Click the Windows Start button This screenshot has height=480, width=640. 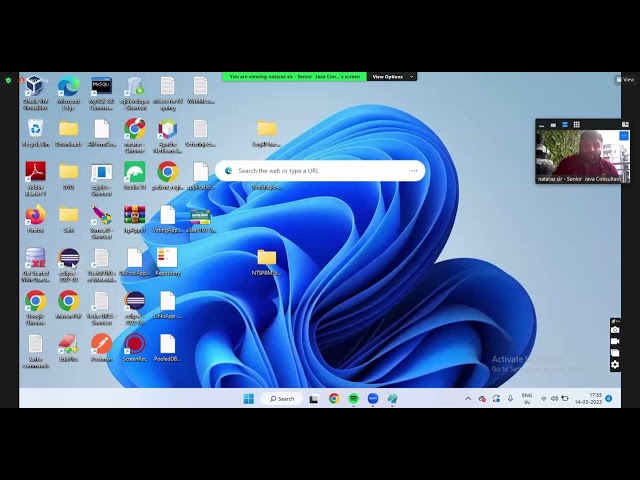[248, 398]
